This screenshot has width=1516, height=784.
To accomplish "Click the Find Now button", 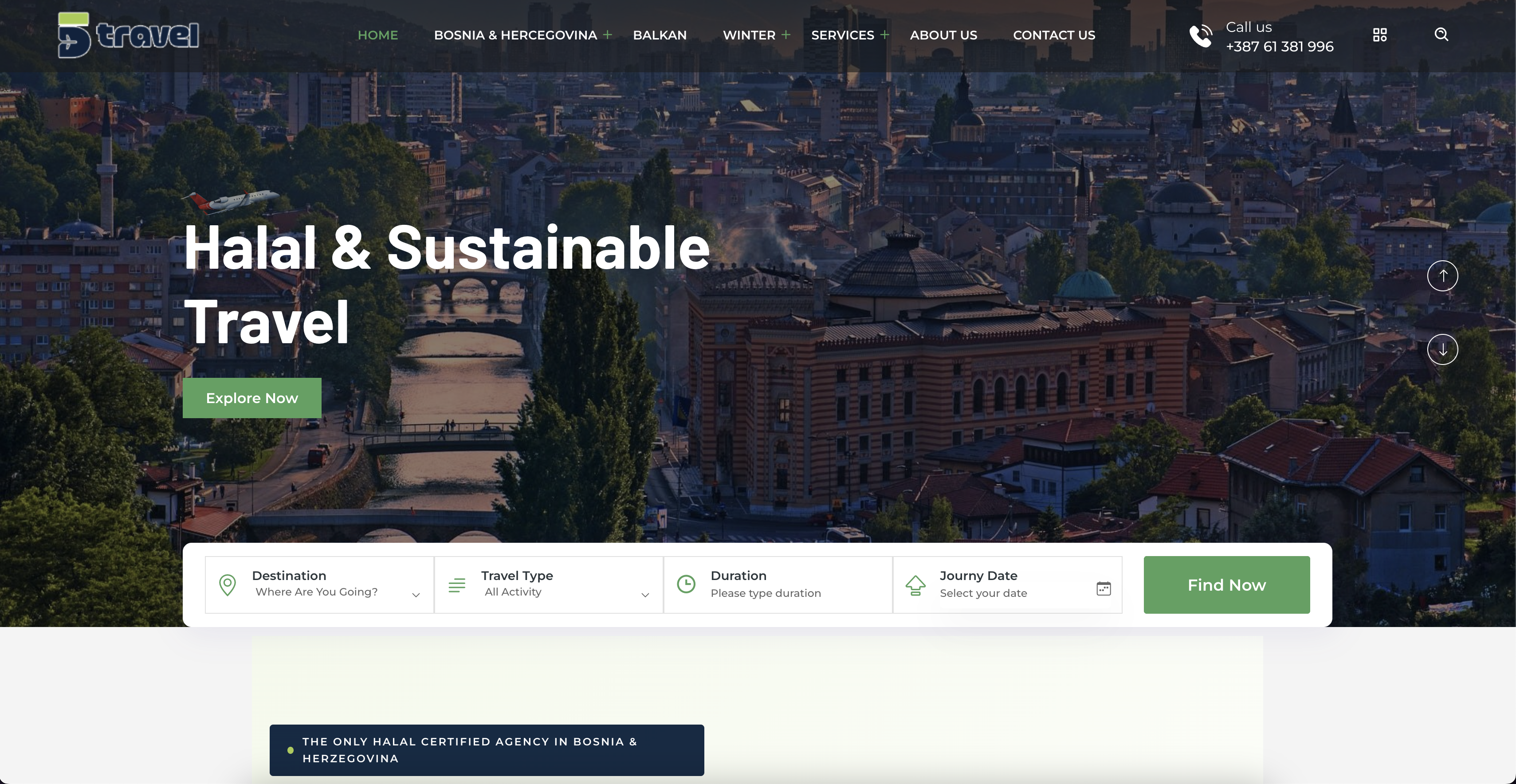I will [x=1226, y=585].
